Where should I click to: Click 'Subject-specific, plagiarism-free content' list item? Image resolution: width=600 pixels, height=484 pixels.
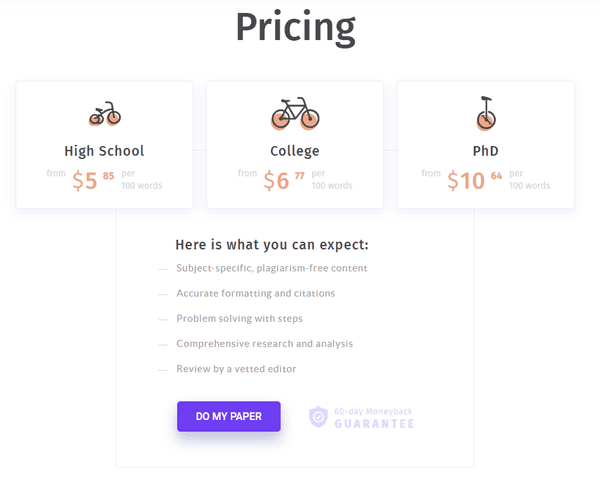(x=272, y=268)
